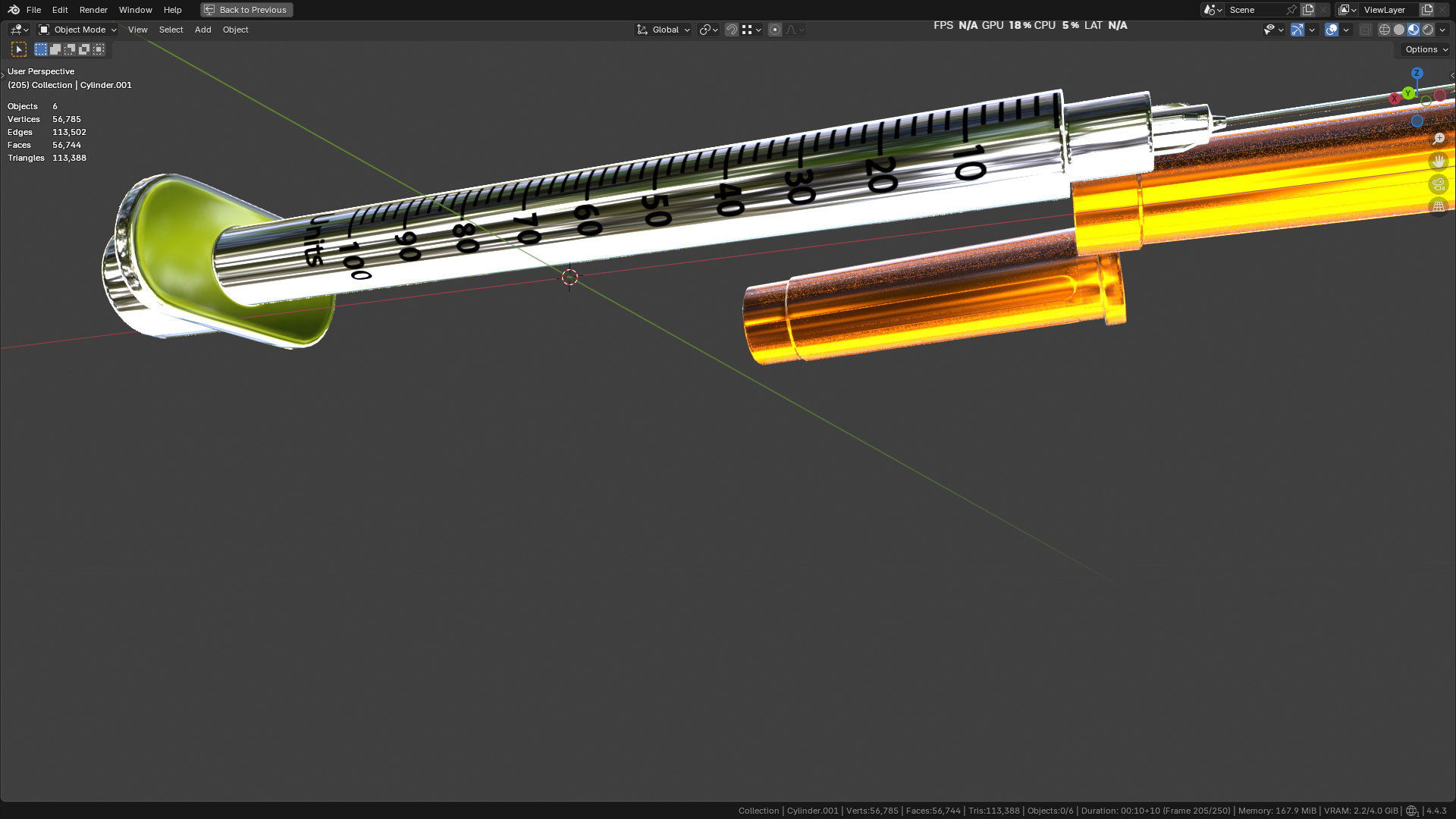Click the Move view hand icon
1456x819 pixels.
1439,162
